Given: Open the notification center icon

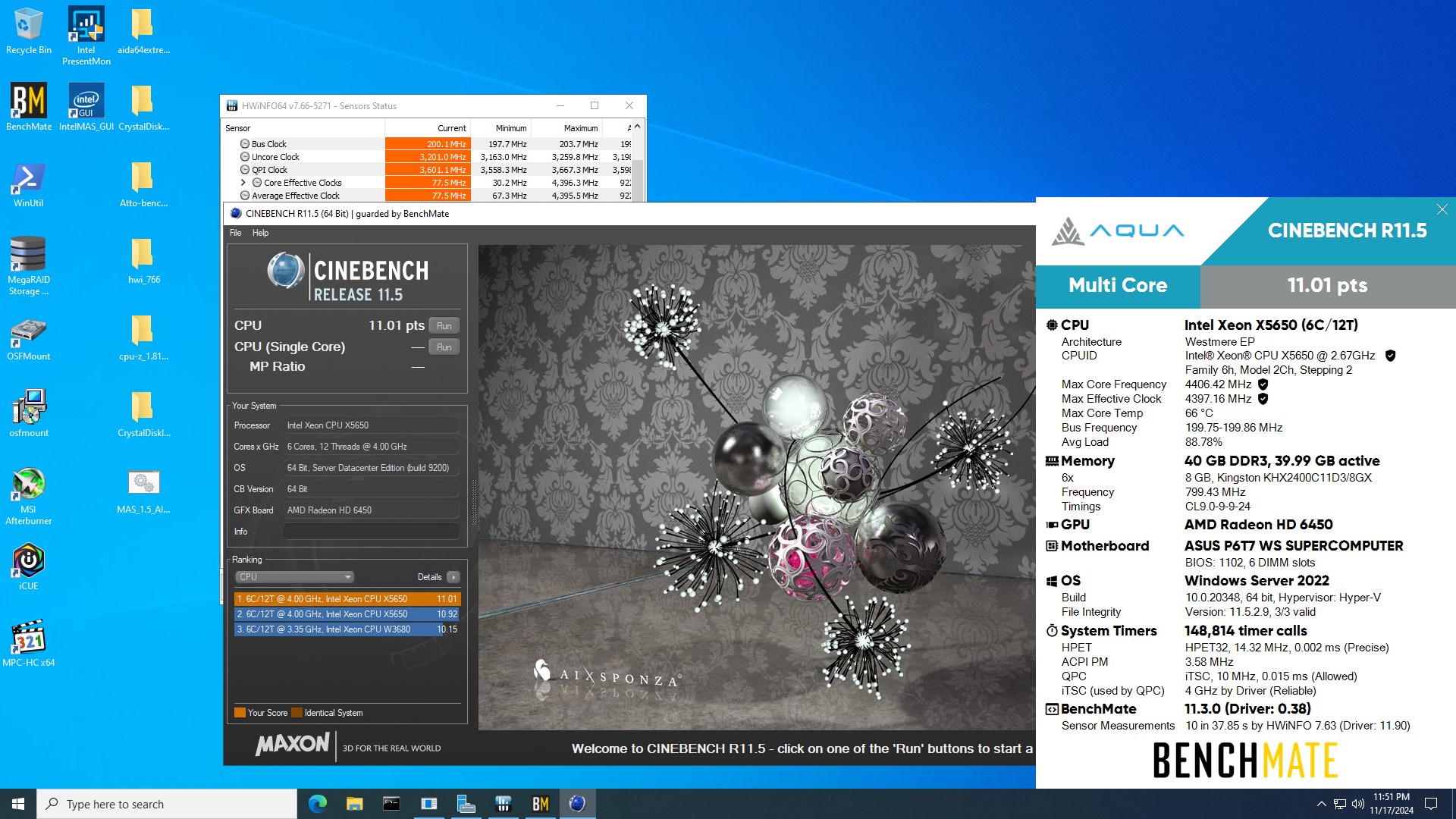Looking at the screenshot, I should [1431, 804].
